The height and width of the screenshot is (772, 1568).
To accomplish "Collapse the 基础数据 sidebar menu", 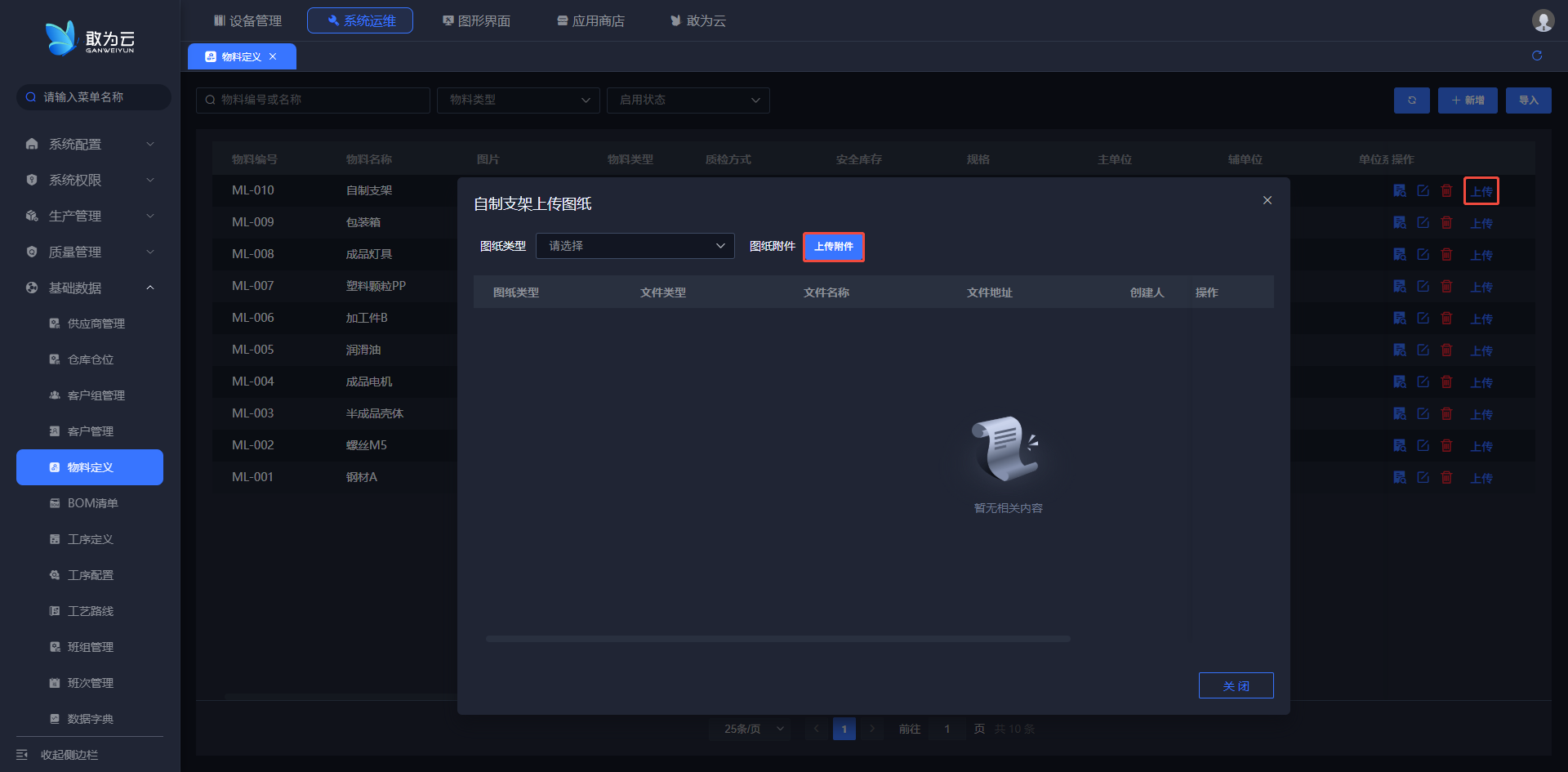I will 90,288.
